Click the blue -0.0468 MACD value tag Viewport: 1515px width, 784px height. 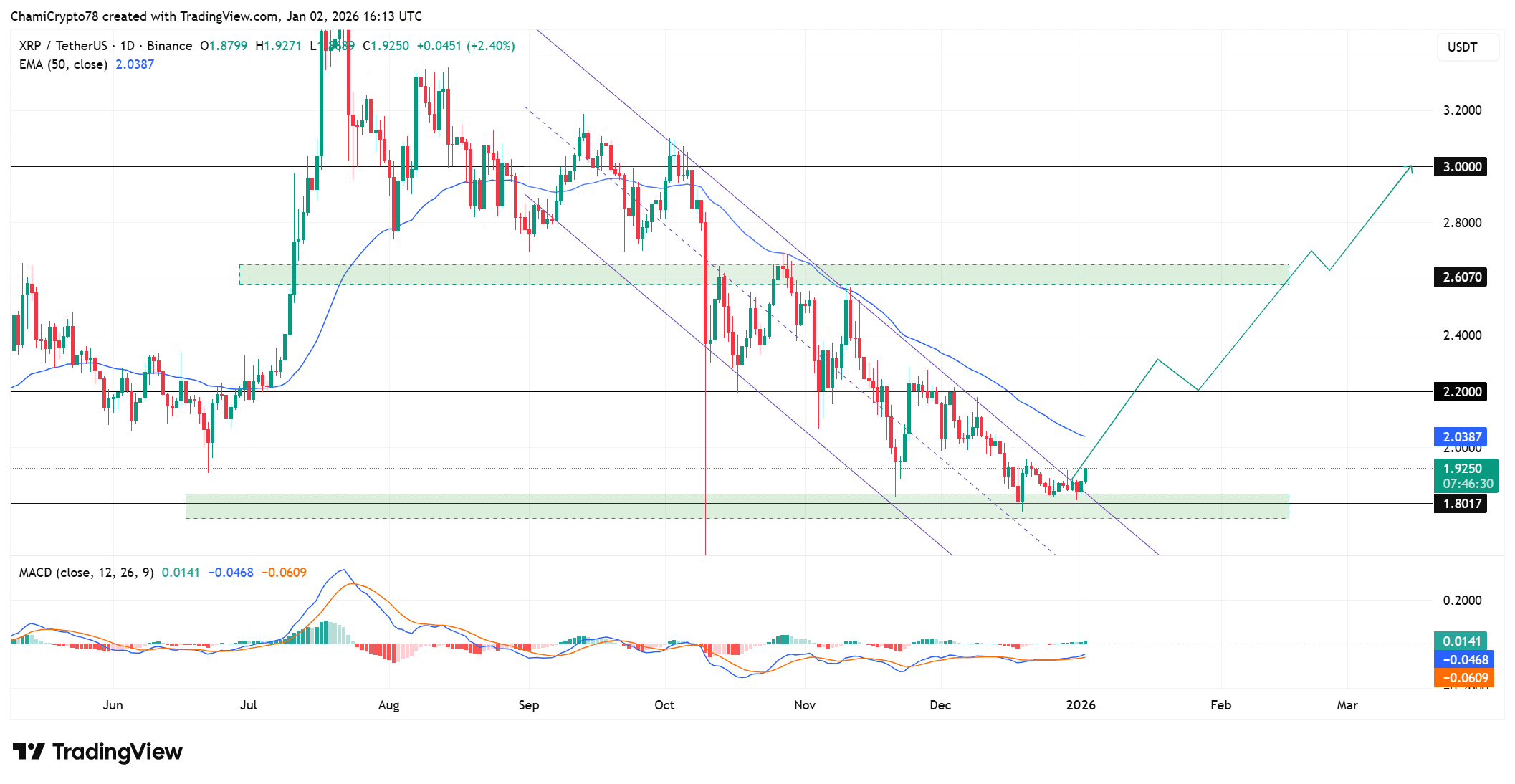click(x=1464, y=659)
